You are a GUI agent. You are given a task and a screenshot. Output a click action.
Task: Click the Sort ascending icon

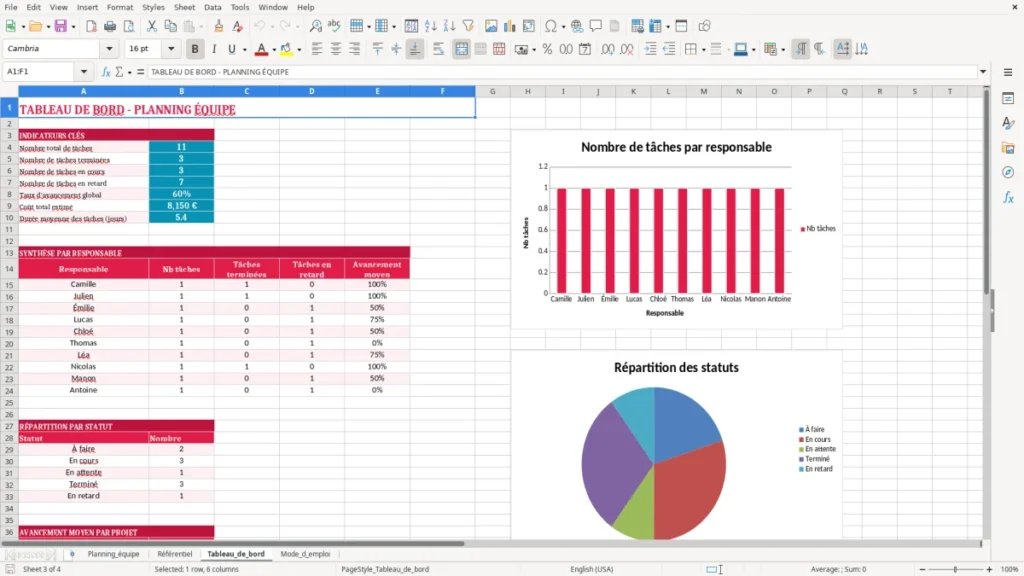[x=430, y=26]
